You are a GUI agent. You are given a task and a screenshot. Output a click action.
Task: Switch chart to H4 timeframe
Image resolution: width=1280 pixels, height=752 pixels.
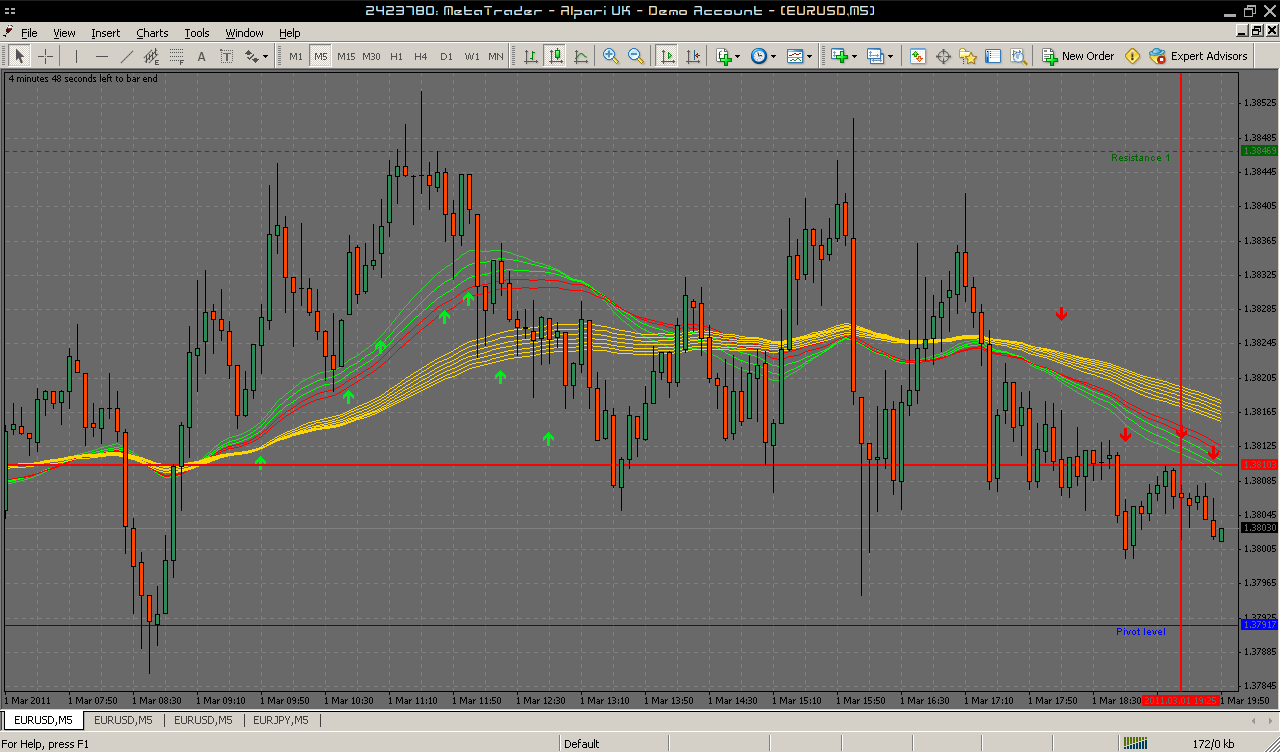tap(421, 56)
